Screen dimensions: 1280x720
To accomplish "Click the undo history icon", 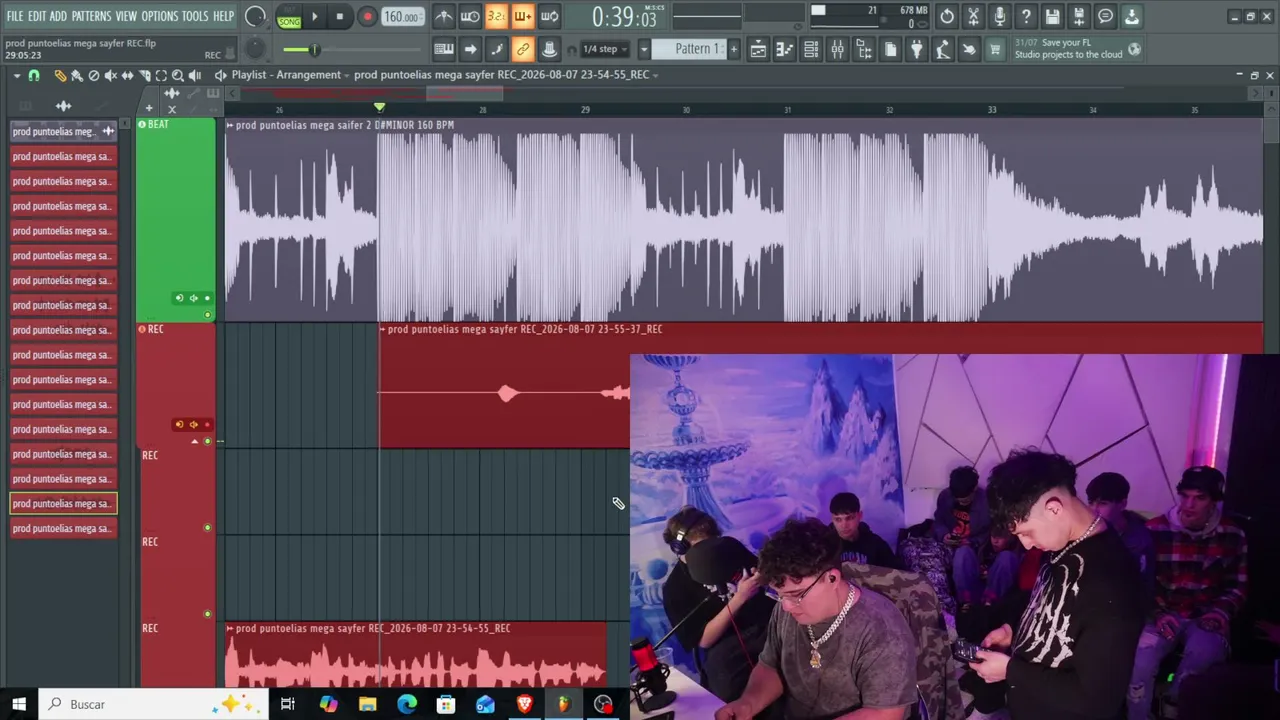I will click(x=947, y=16).
